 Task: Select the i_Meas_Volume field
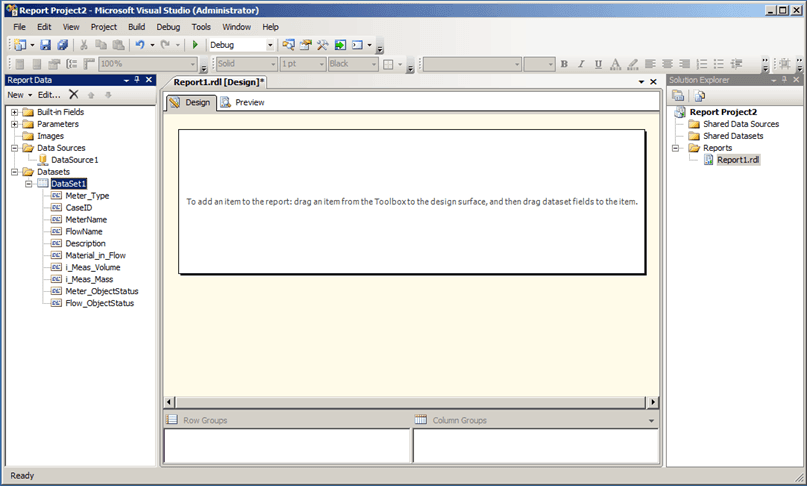(x=93, y=267)
